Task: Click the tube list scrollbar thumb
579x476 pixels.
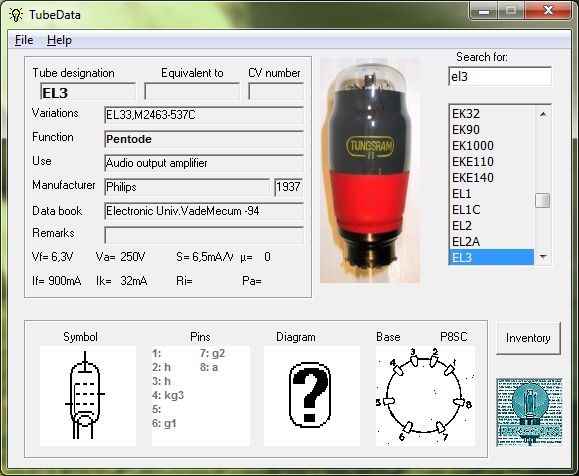Action: [543, 201]
